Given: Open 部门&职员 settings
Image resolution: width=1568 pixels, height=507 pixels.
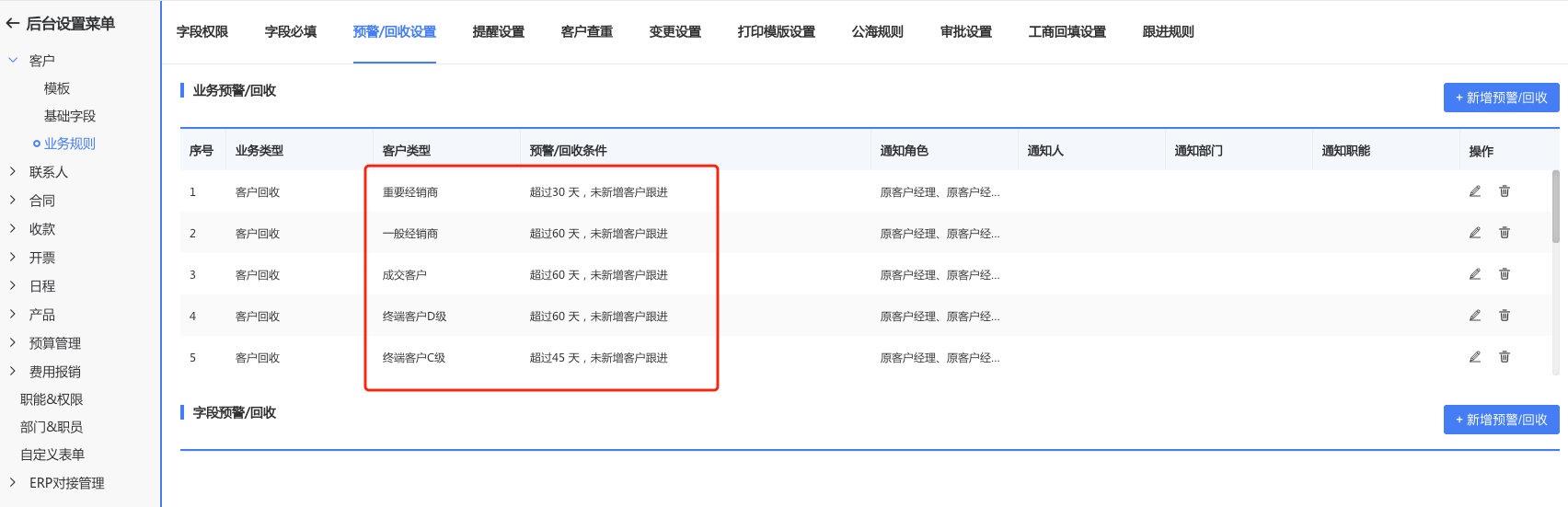Looking at the screenshot, I should (52, 427).
